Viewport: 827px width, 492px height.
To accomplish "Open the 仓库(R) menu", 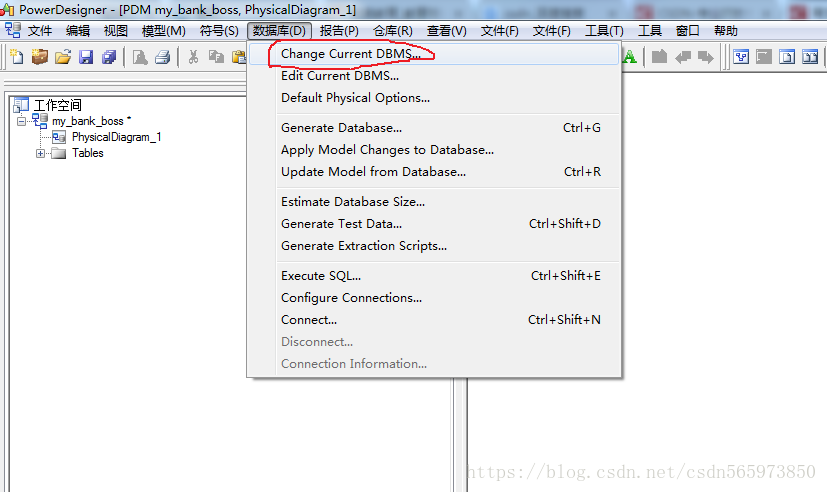I will (x=393, y=31).
